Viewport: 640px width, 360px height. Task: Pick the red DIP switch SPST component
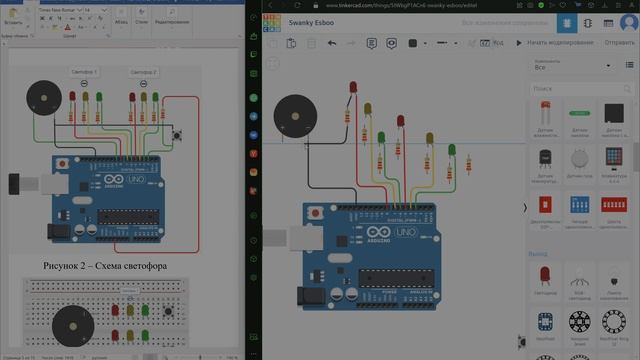tap(545, 210)
